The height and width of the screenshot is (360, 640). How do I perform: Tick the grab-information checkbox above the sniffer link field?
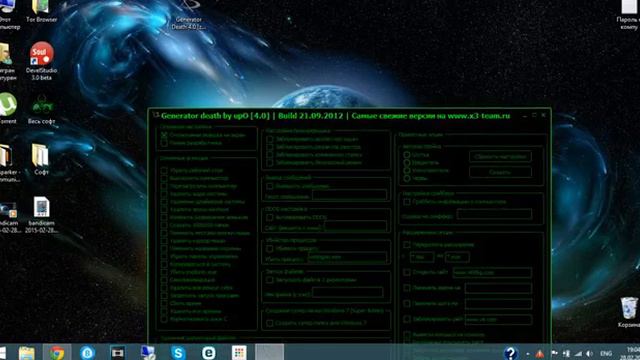(407, 202)
